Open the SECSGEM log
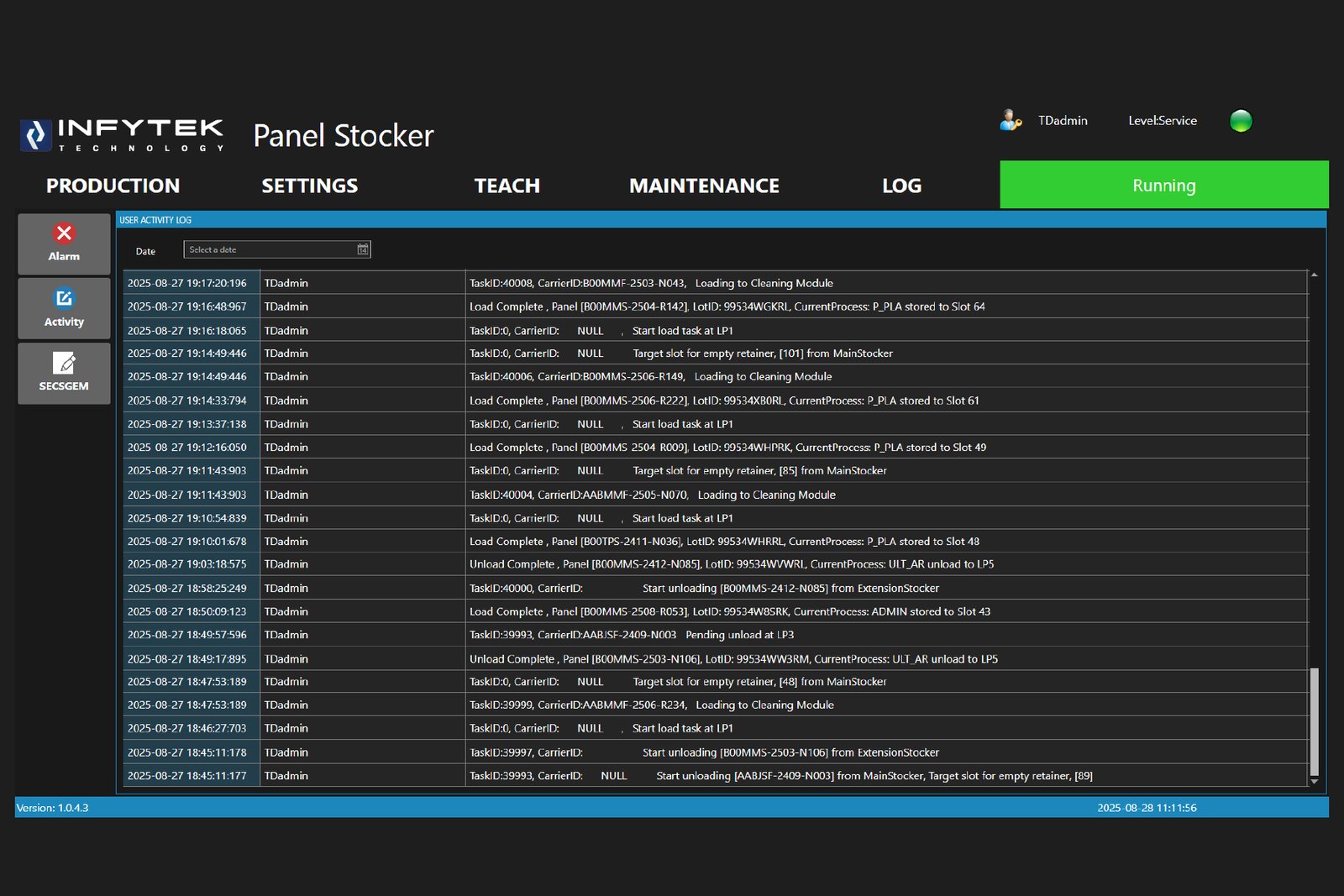The height and width of the screenshot is (896, 1344). (x=63, y=373)
